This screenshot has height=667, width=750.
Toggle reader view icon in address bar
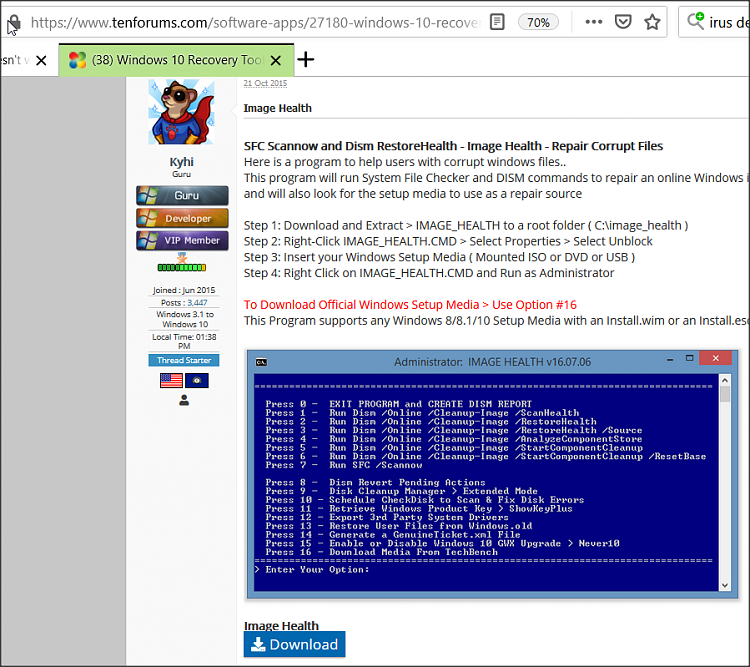(x=497, y=22)
